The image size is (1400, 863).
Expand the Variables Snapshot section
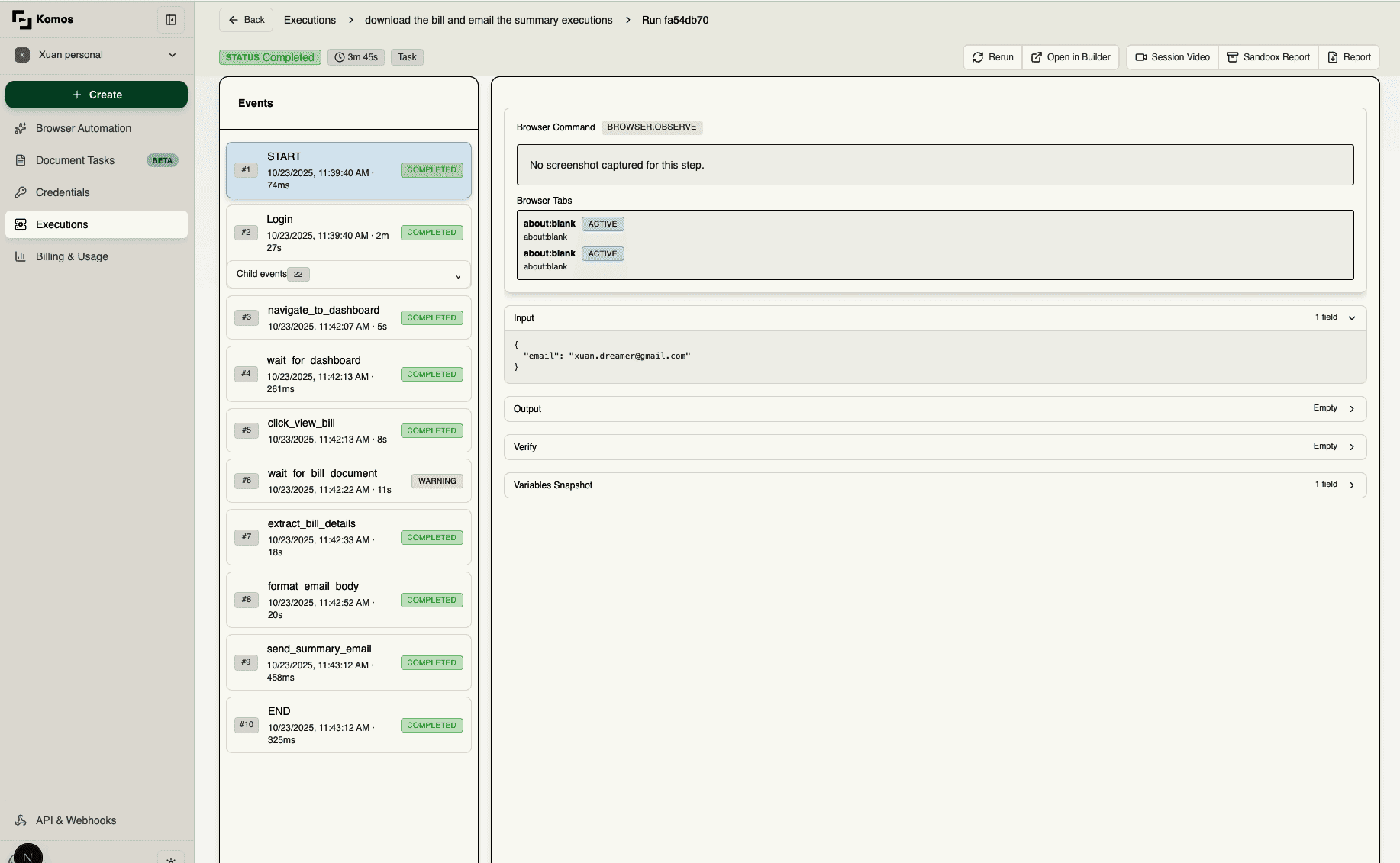(1351, 485)
